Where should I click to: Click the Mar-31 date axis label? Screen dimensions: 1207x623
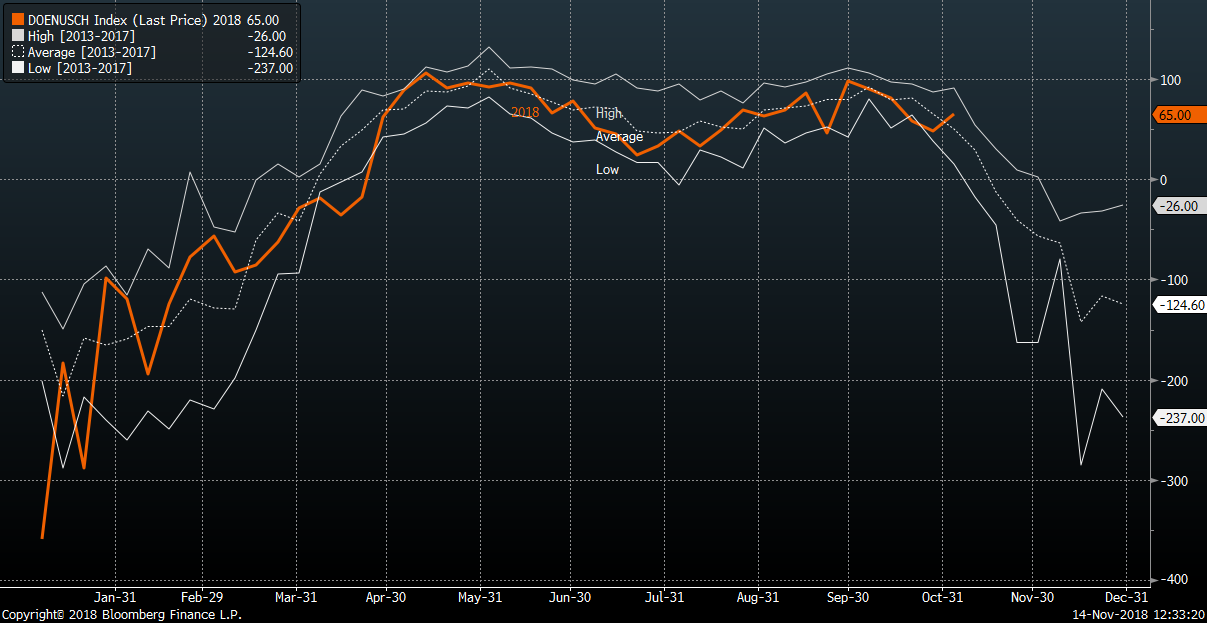pos(296,597)
